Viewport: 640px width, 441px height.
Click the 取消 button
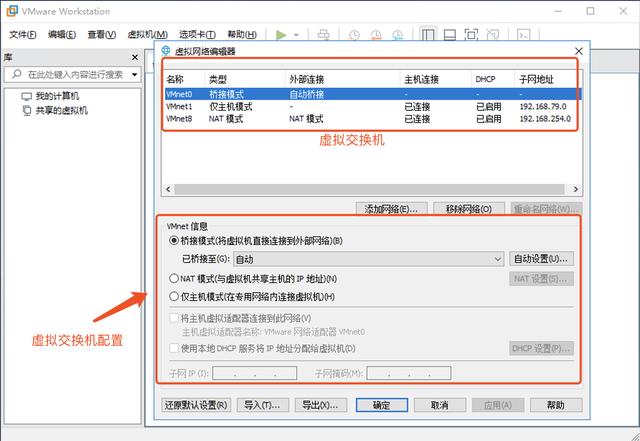point(440,405)
